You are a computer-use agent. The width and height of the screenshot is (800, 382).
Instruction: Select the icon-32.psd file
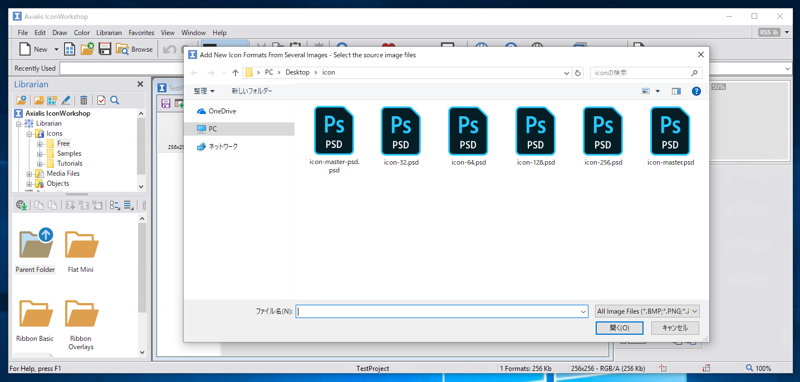click(x=401, y=137)
